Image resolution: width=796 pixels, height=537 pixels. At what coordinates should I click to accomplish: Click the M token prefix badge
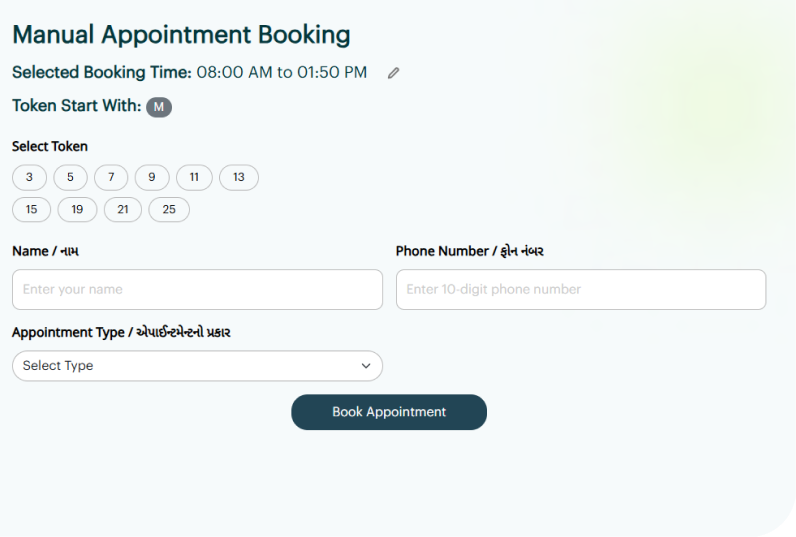tap(159, 107)
